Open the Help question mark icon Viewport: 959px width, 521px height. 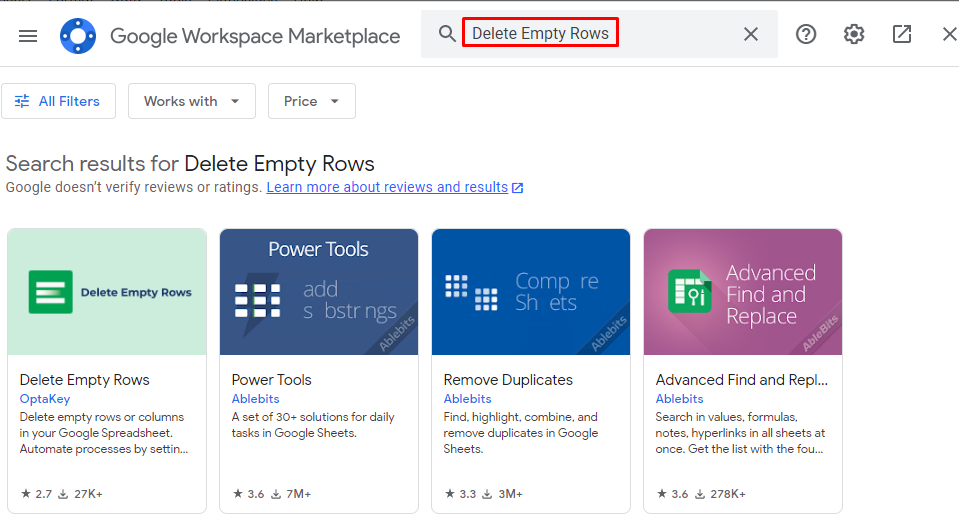[806, 34]
